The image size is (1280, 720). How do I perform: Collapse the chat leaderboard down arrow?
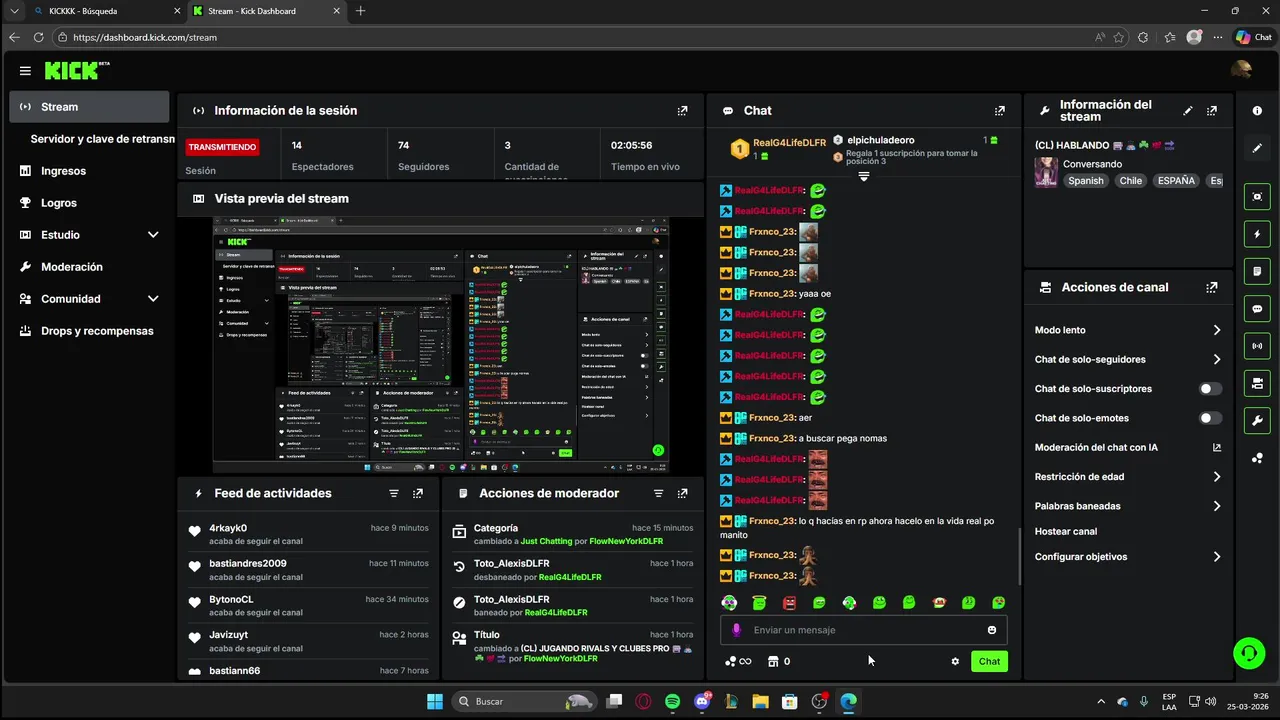coord(864,176)
